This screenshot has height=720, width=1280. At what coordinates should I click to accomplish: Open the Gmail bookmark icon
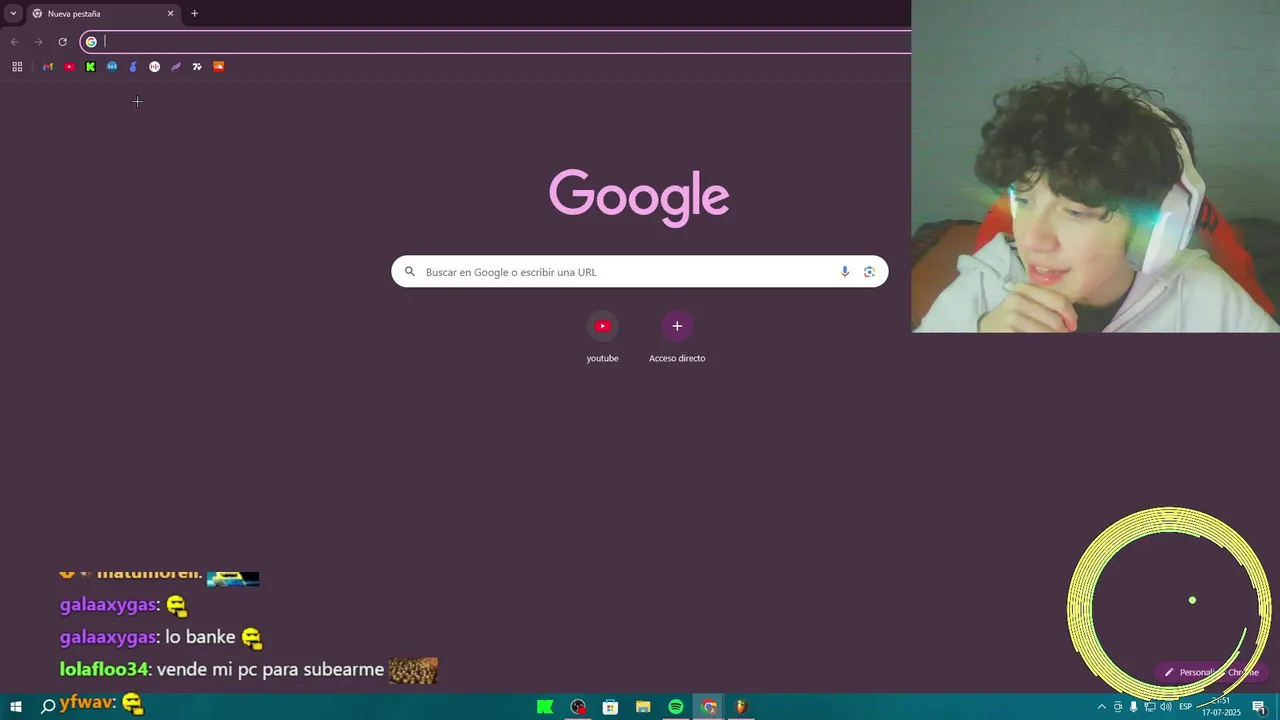tap(47, 67)
